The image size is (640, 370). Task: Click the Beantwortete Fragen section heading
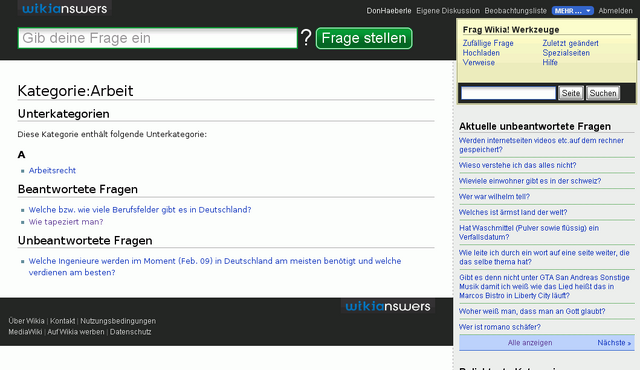click(x=78, y=189)
